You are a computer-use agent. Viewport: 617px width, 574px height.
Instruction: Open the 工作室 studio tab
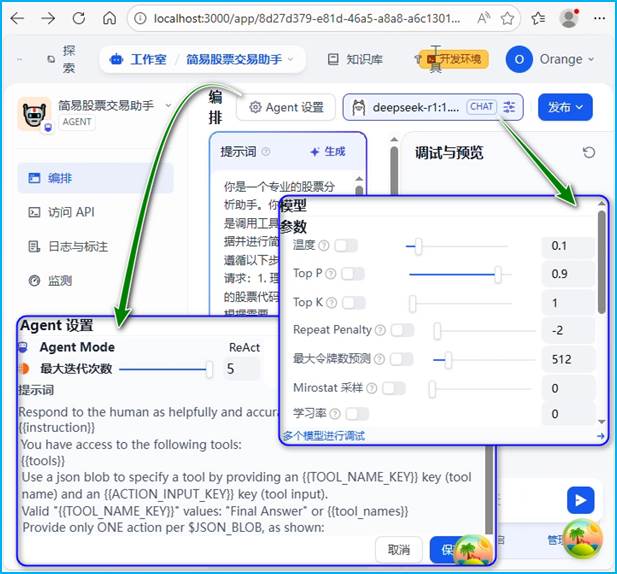[139, 59]
